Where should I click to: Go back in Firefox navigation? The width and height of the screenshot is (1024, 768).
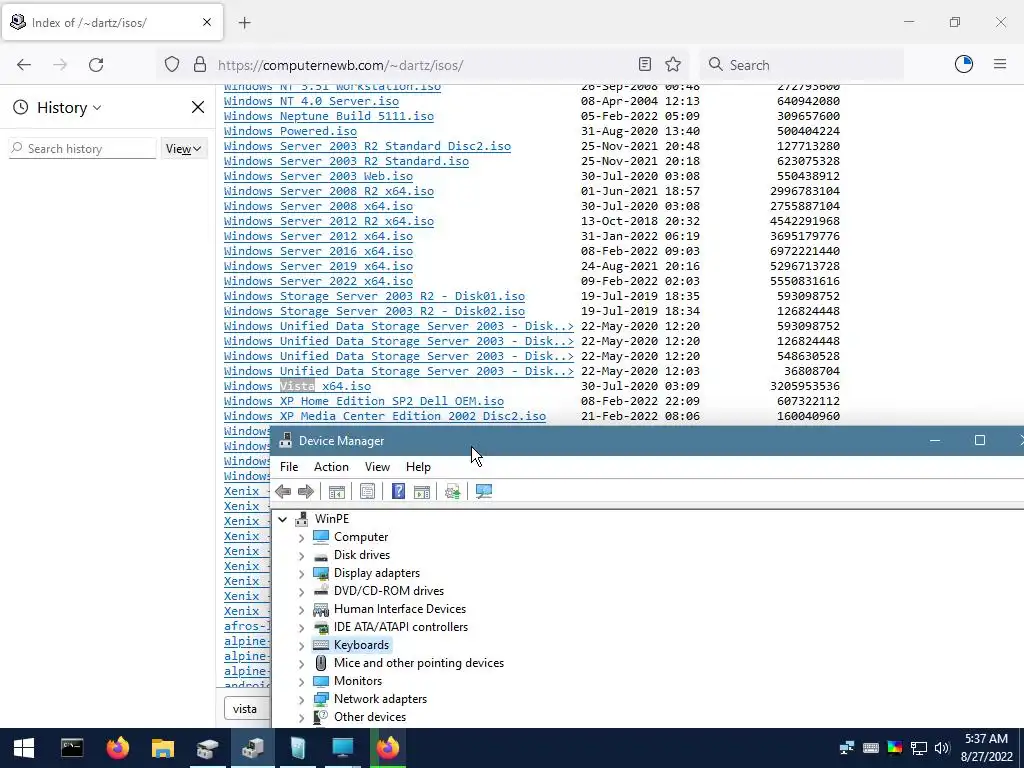point(24,65)
